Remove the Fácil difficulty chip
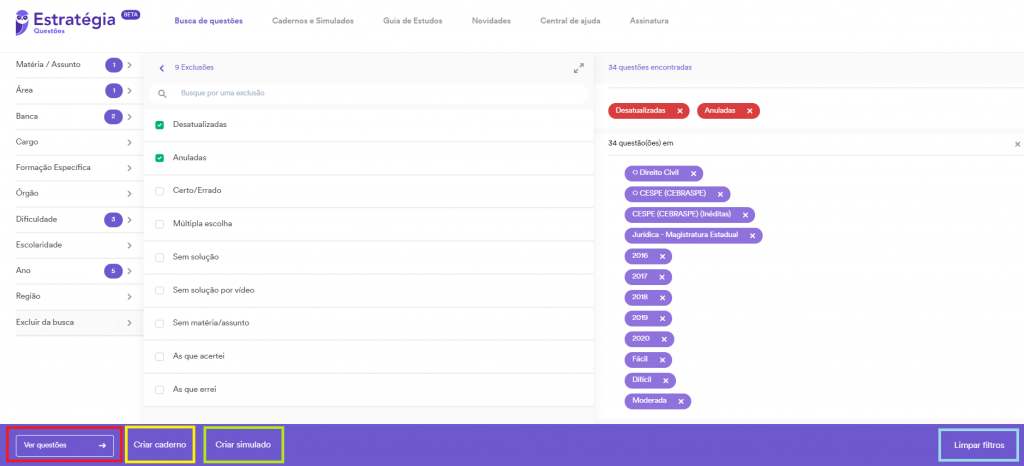The height and width of the screenshot is (466, 1024). click(x=662, y=360)
